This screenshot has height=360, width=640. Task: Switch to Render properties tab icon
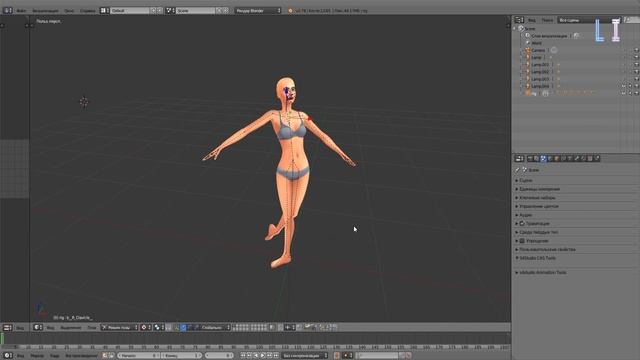(x=530, y=158)
